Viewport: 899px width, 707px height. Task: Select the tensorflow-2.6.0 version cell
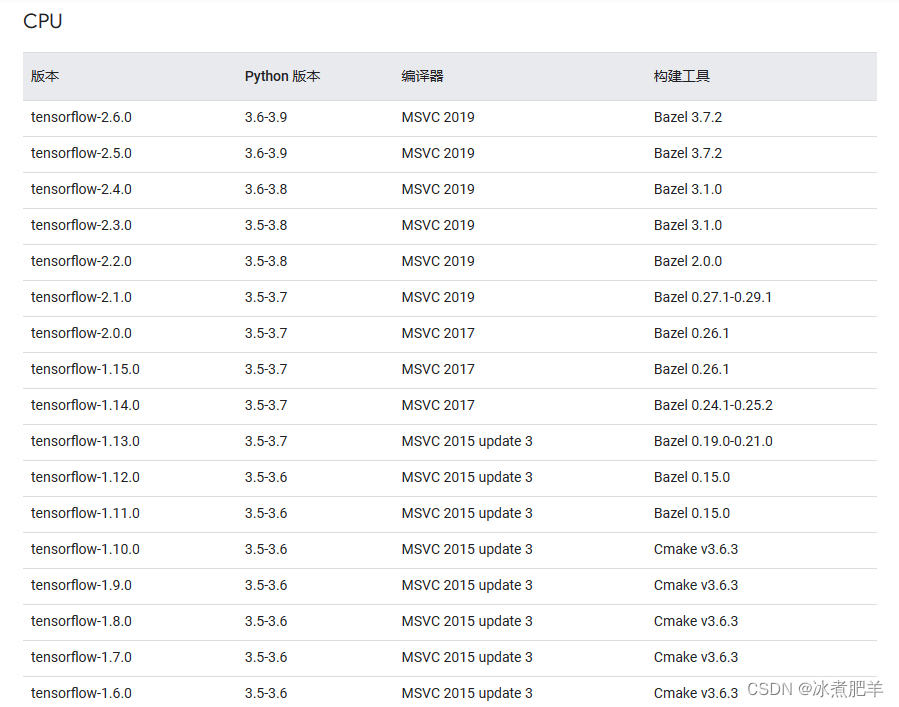pos(81,117)
